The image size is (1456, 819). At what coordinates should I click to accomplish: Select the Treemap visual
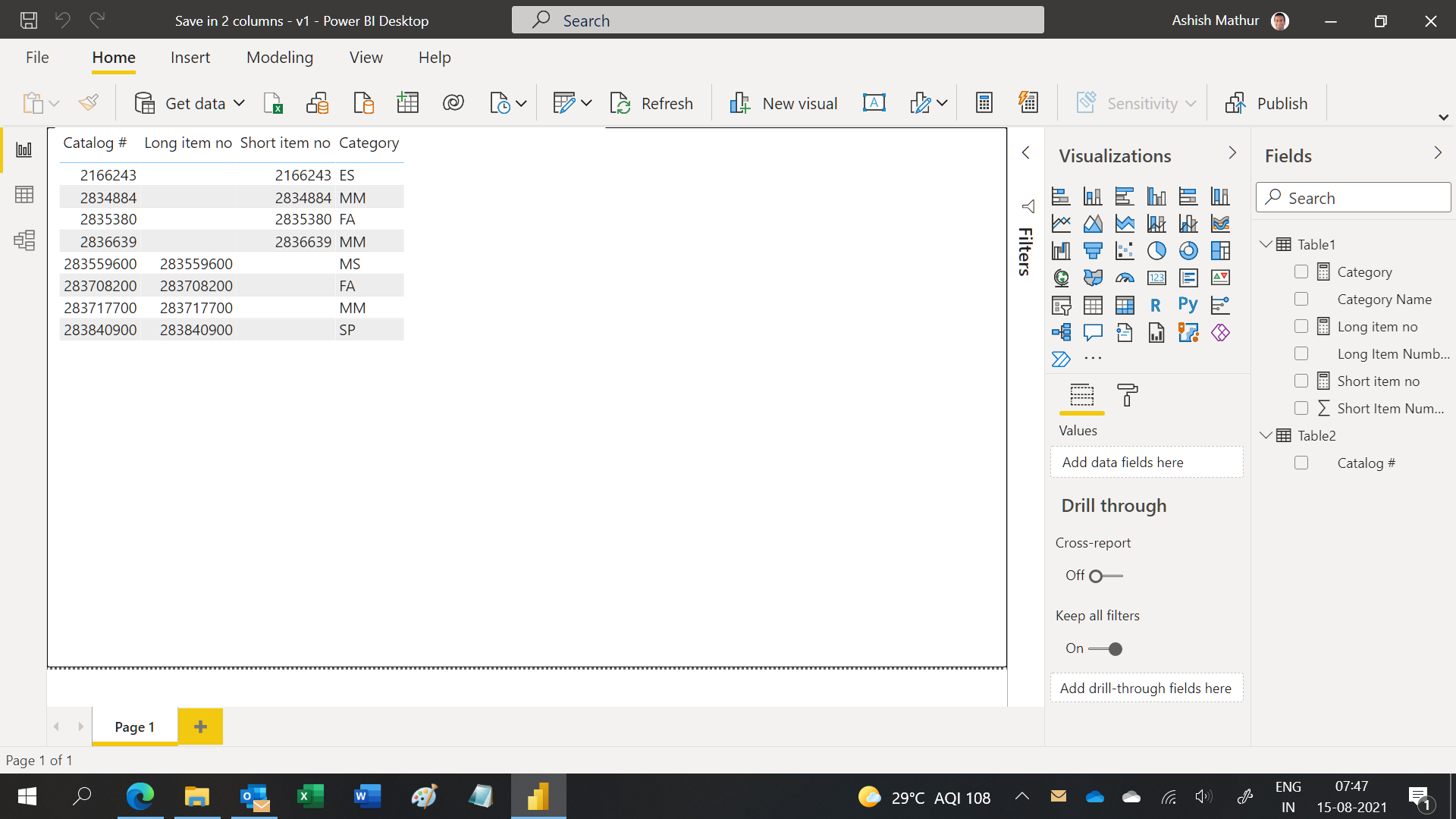point(1220,251)
